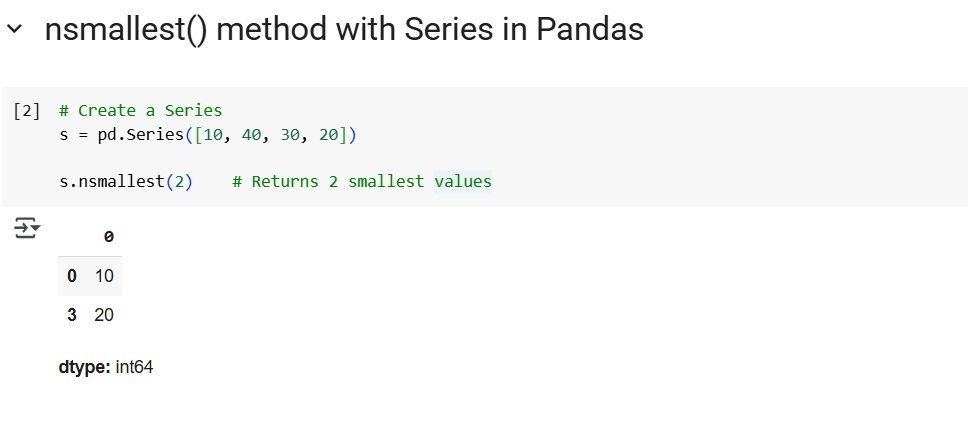
Task: Select the output row index 0
Action: 72,276
